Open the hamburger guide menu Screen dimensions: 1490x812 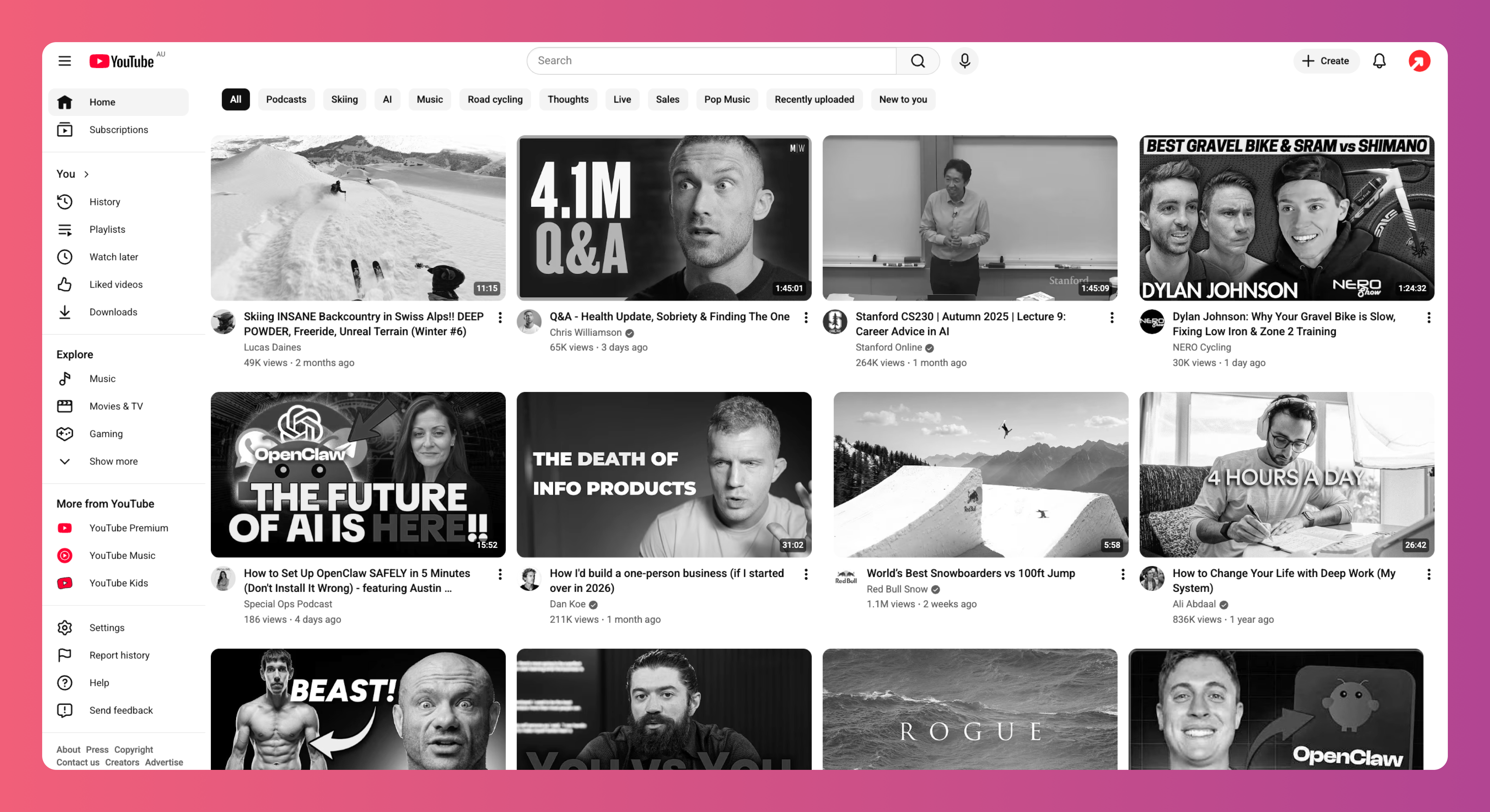click(x=64, y=61)
